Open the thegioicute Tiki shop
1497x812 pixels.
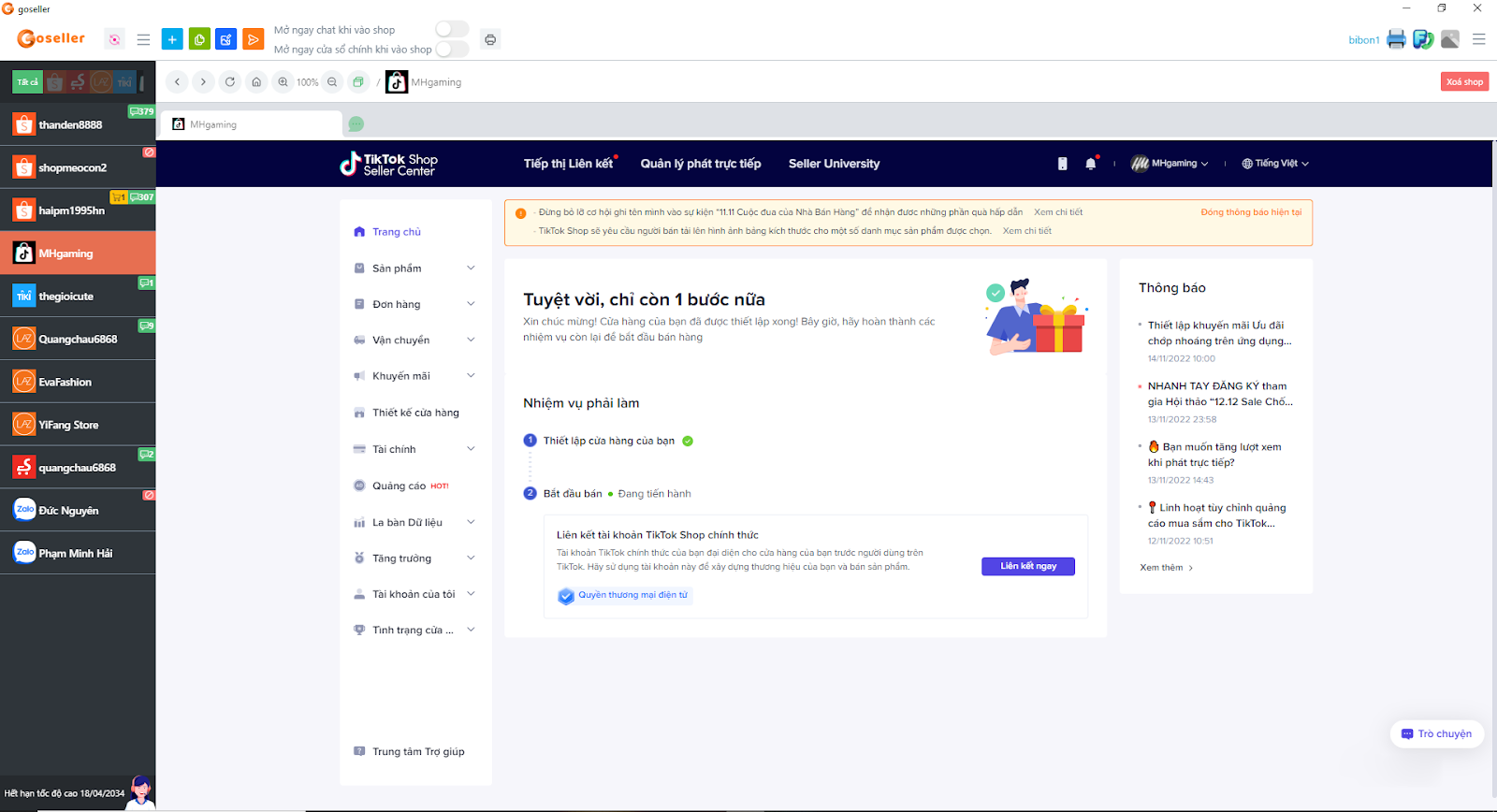78,297
